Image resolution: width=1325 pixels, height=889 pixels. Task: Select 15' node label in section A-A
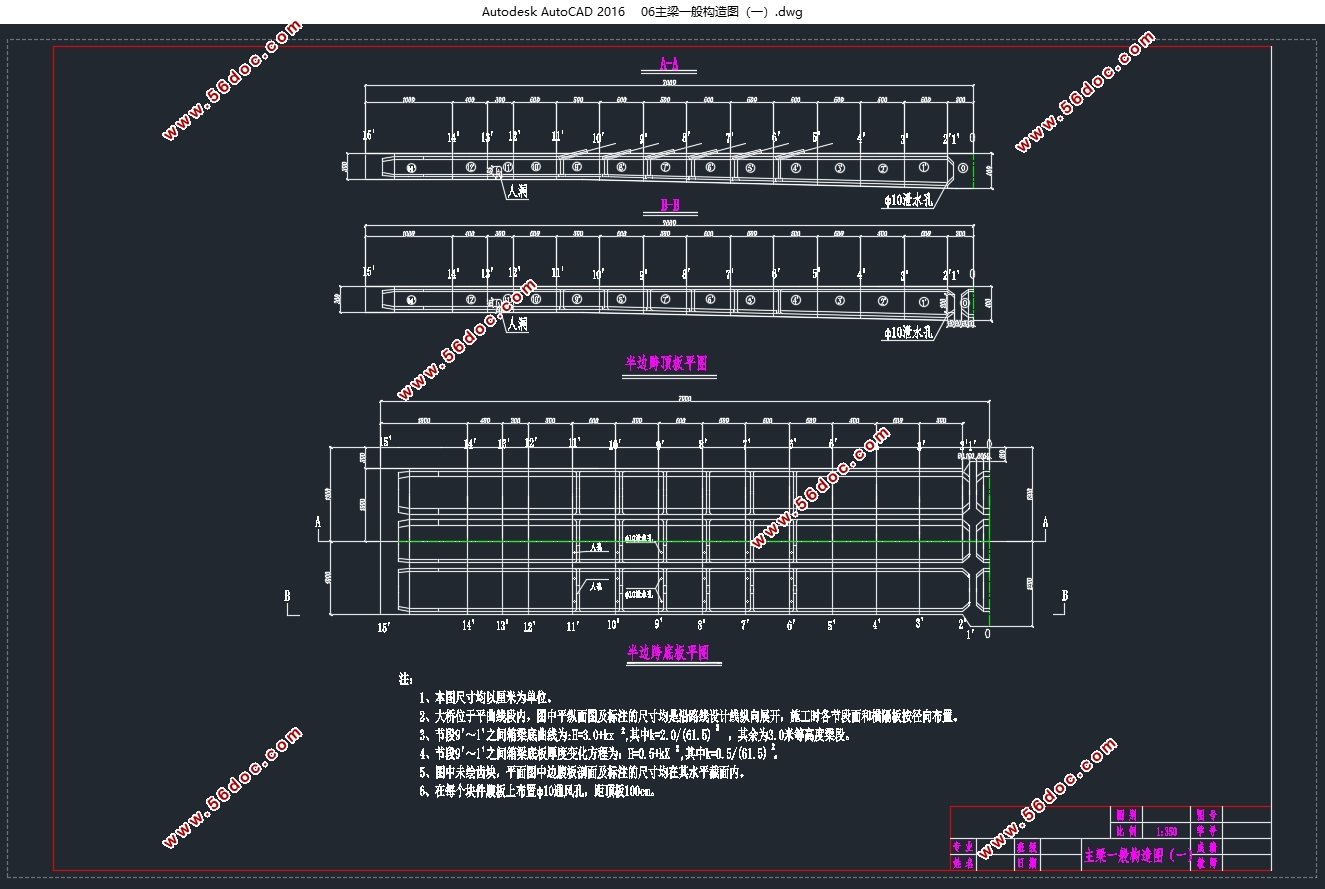point(368,135)
